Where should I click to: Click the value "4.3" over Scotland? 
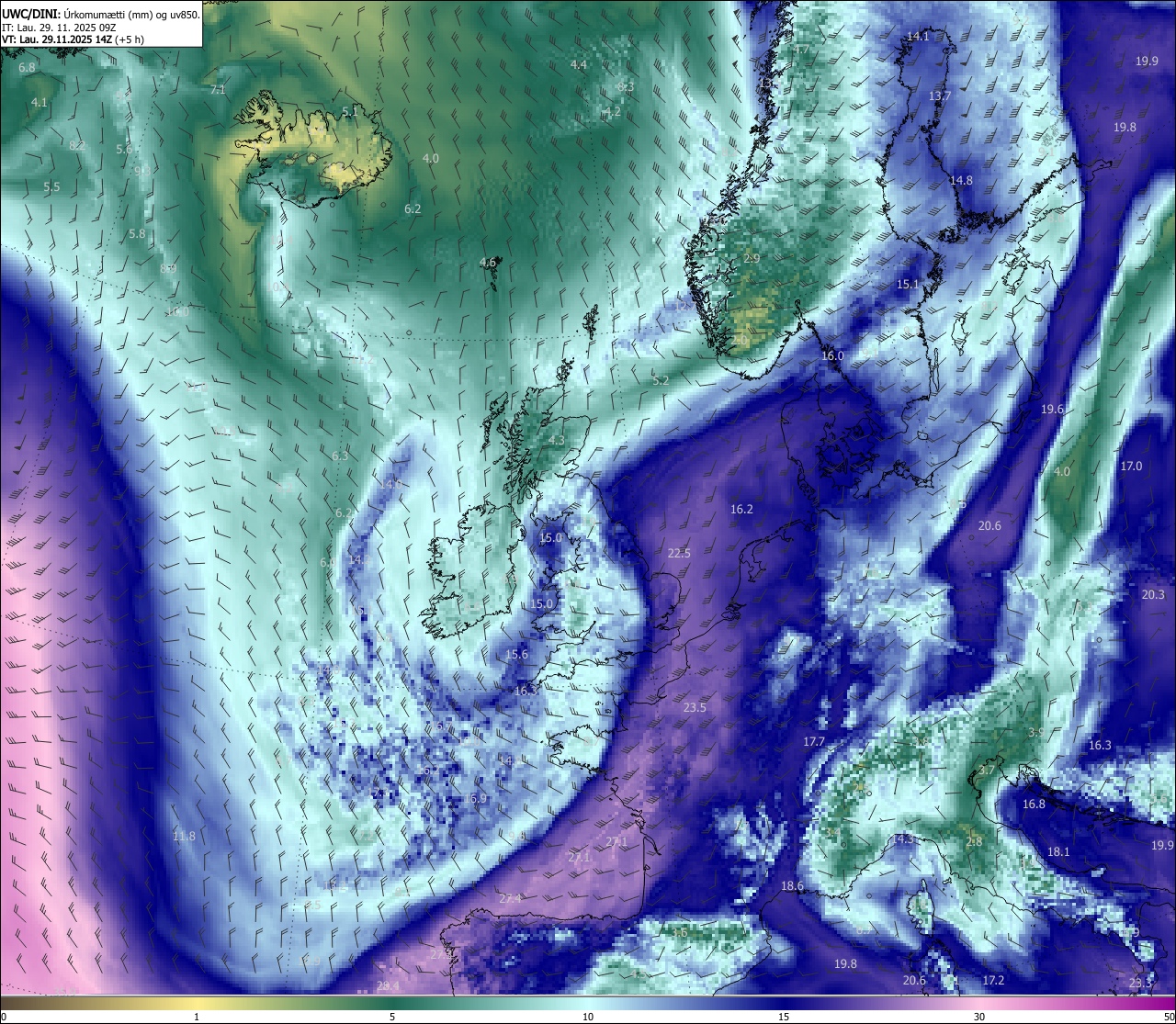(557, 441)
